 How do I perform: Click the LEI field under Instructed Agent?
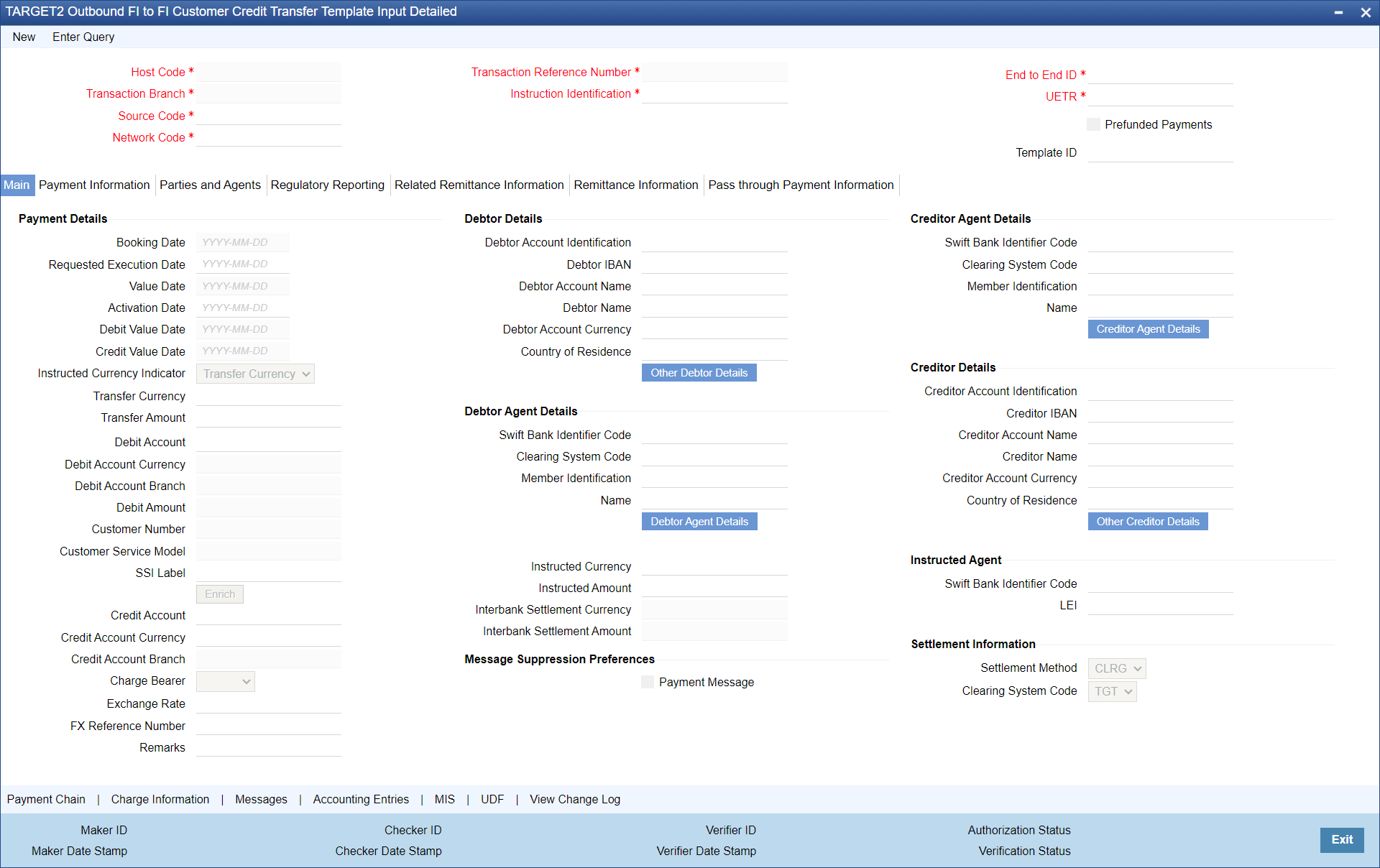pos(1161,606)
